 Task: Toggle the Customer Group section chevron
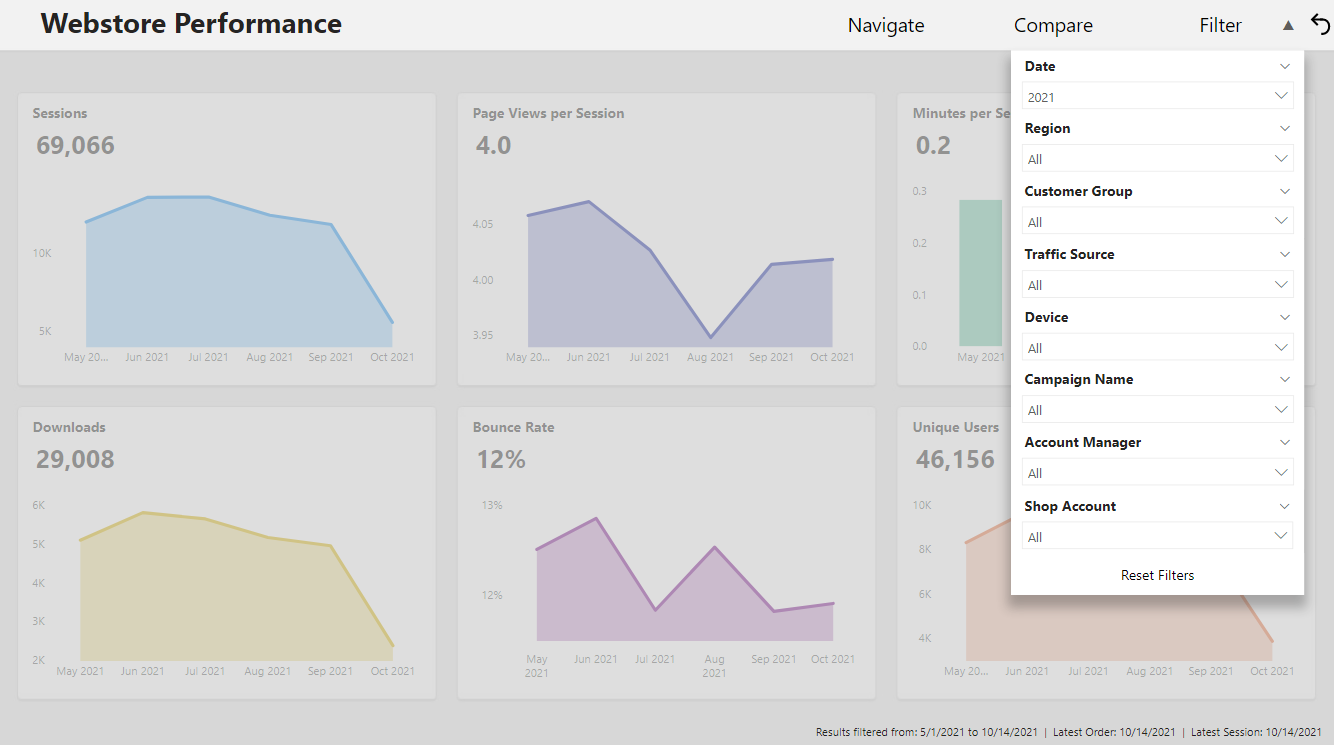tap(1285, 191)
